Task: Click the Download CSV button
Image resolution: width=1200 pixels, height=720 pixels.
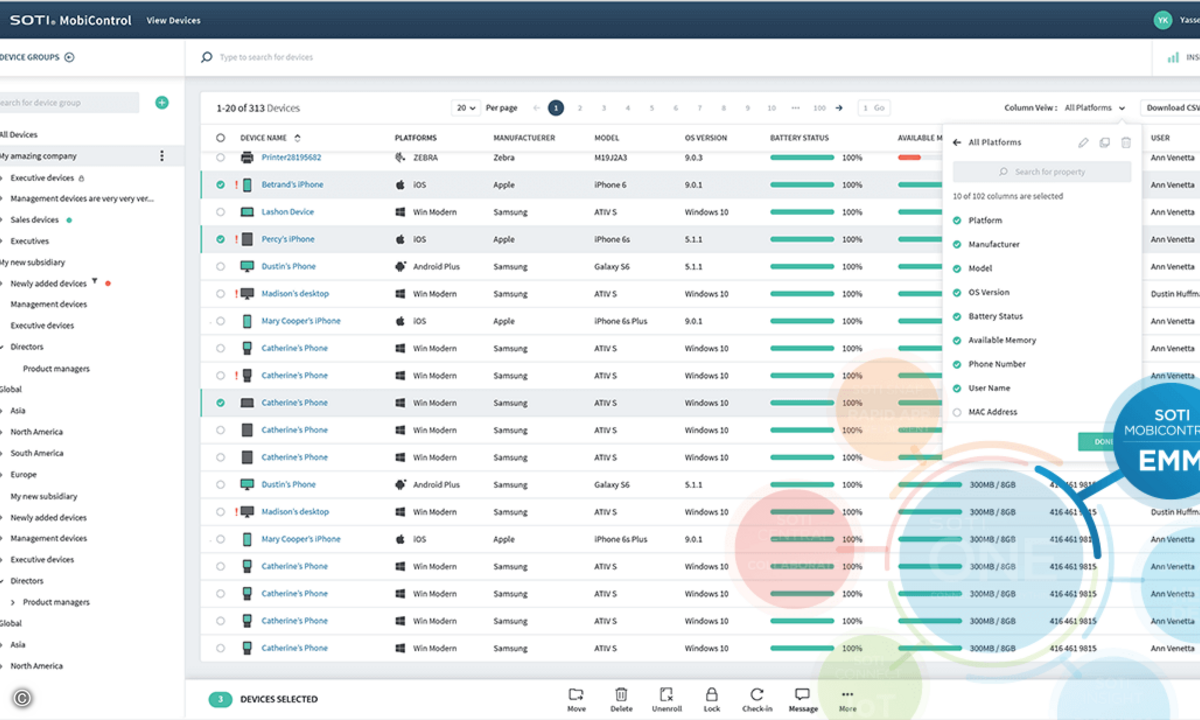Action: (x=1171, y=108)
